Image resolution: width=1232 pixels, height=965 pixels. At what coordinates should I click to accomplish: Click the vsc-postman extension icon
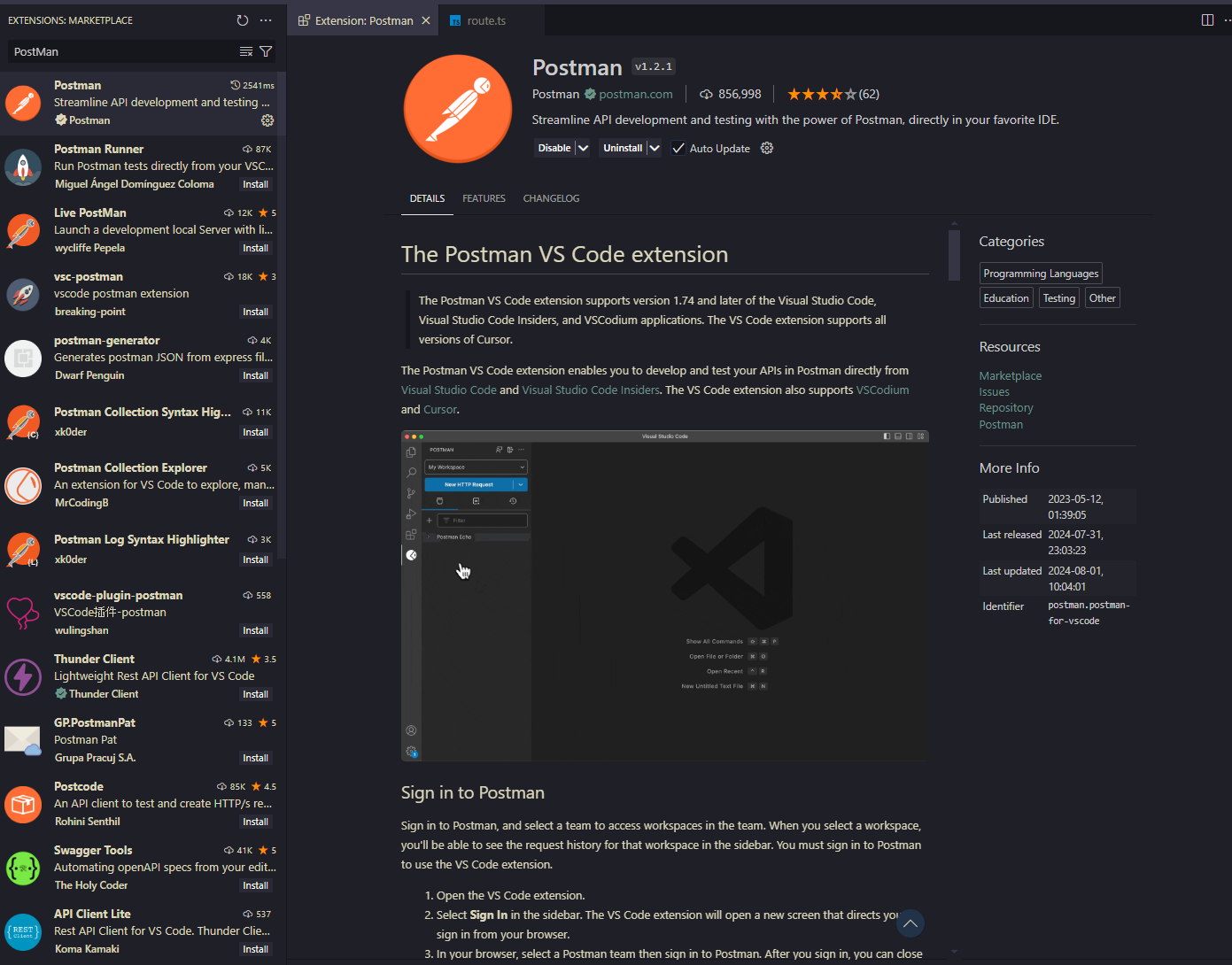coord(23,294)
